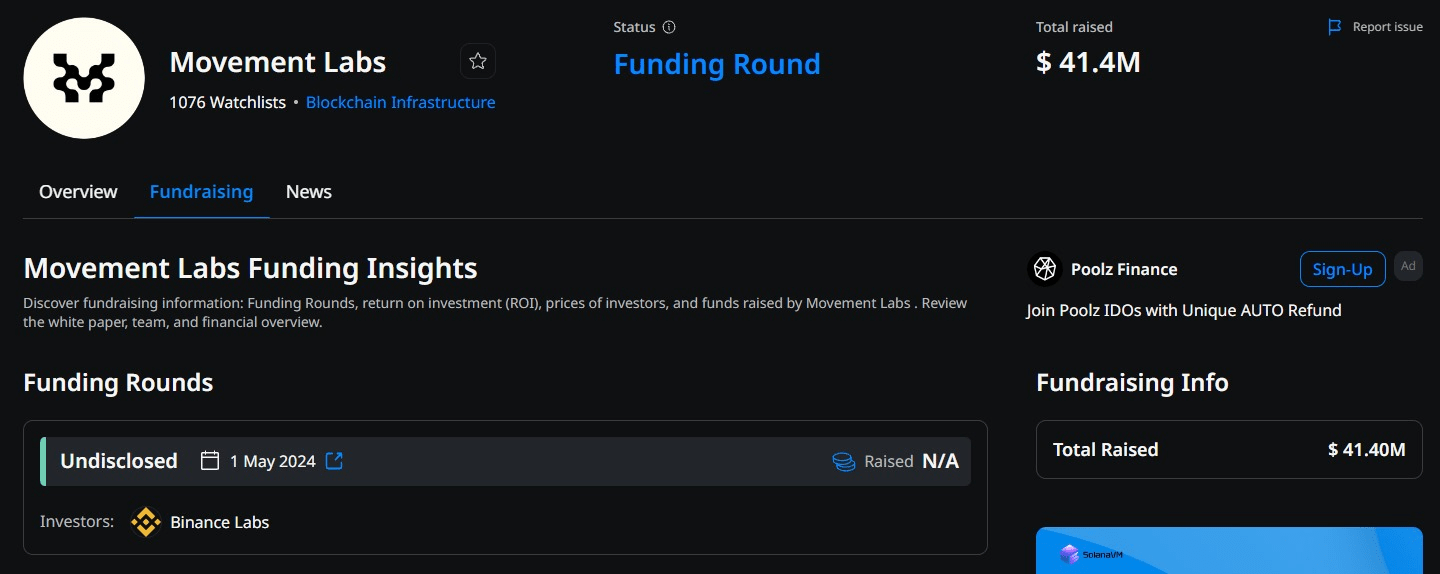Select the Fundraising tab

point(201,192)
